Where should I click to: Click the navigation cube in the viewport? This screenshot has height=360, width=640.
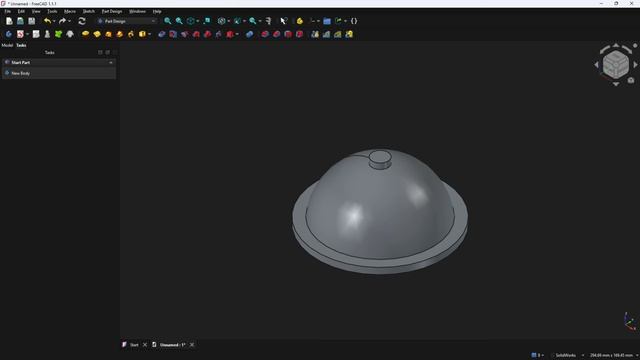click(x=616, y=64)
